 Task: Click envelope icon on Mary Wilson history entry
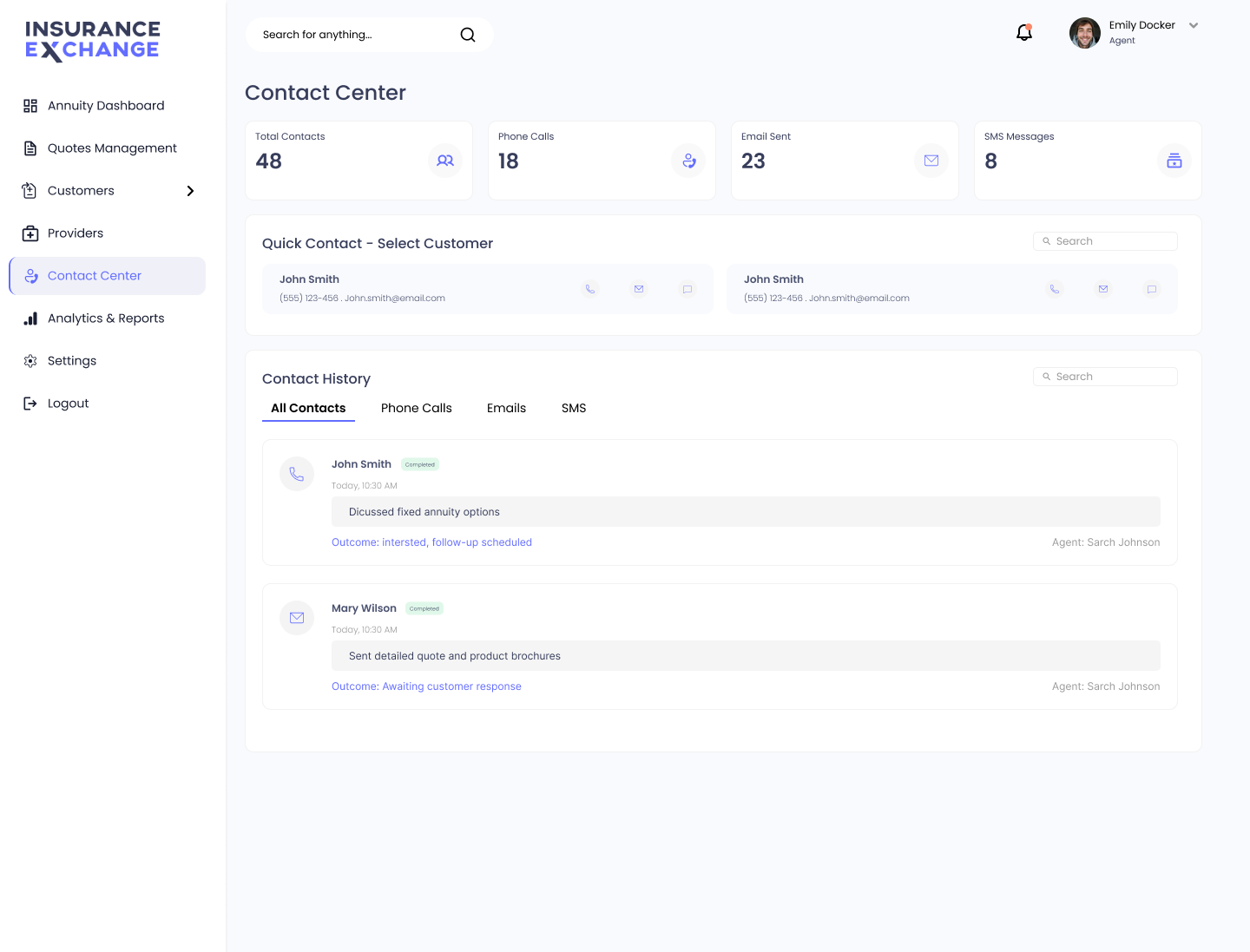click(x=297, y=618)
